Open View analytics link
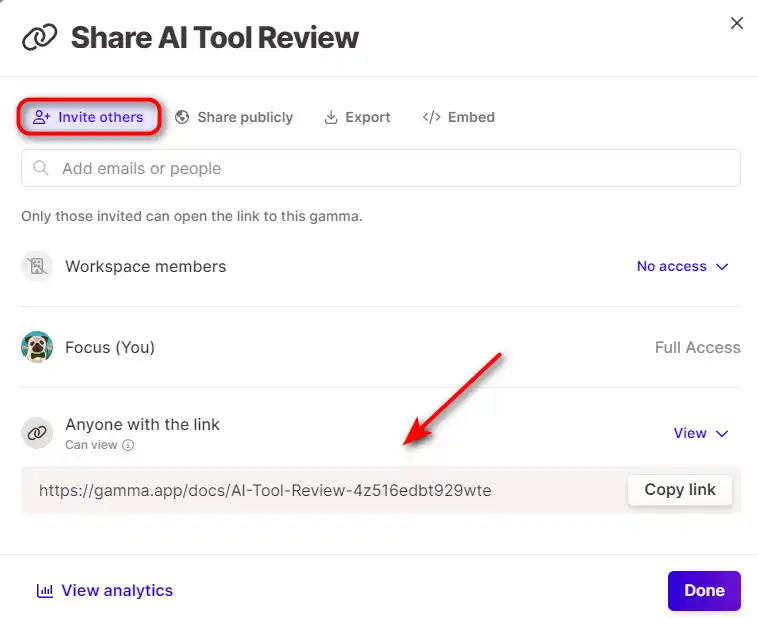 click(105, 590)
